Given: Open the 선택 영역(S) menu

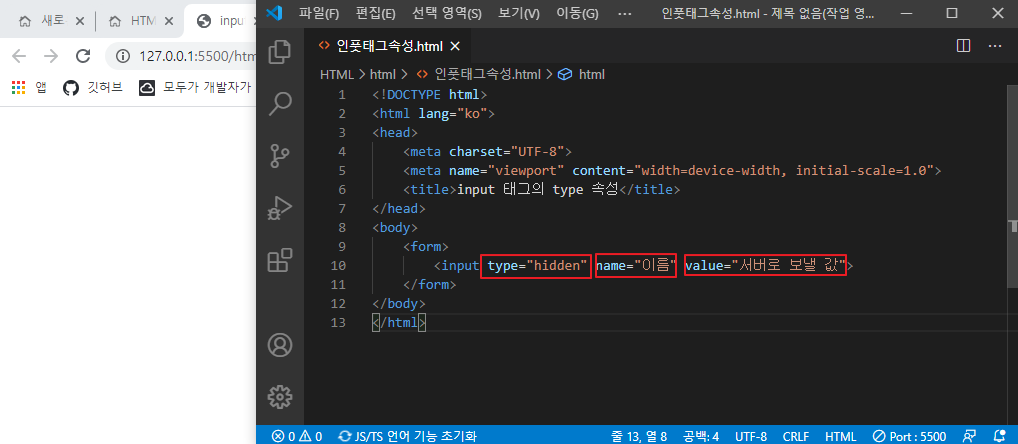Looking at the screenshot, I should (447, 13).
